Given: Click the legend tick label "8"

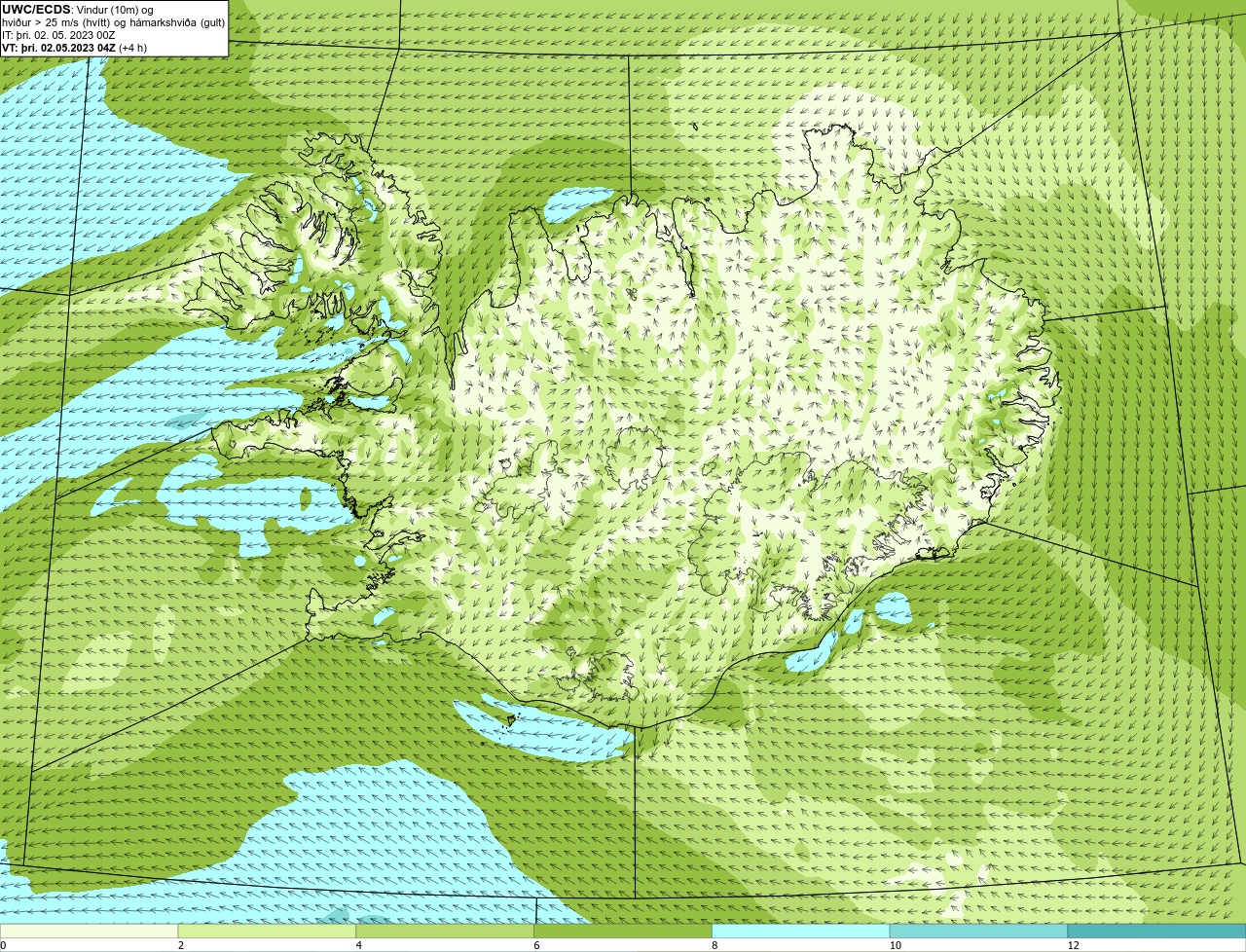Looking at the screenshot, I should pos(714,945).
